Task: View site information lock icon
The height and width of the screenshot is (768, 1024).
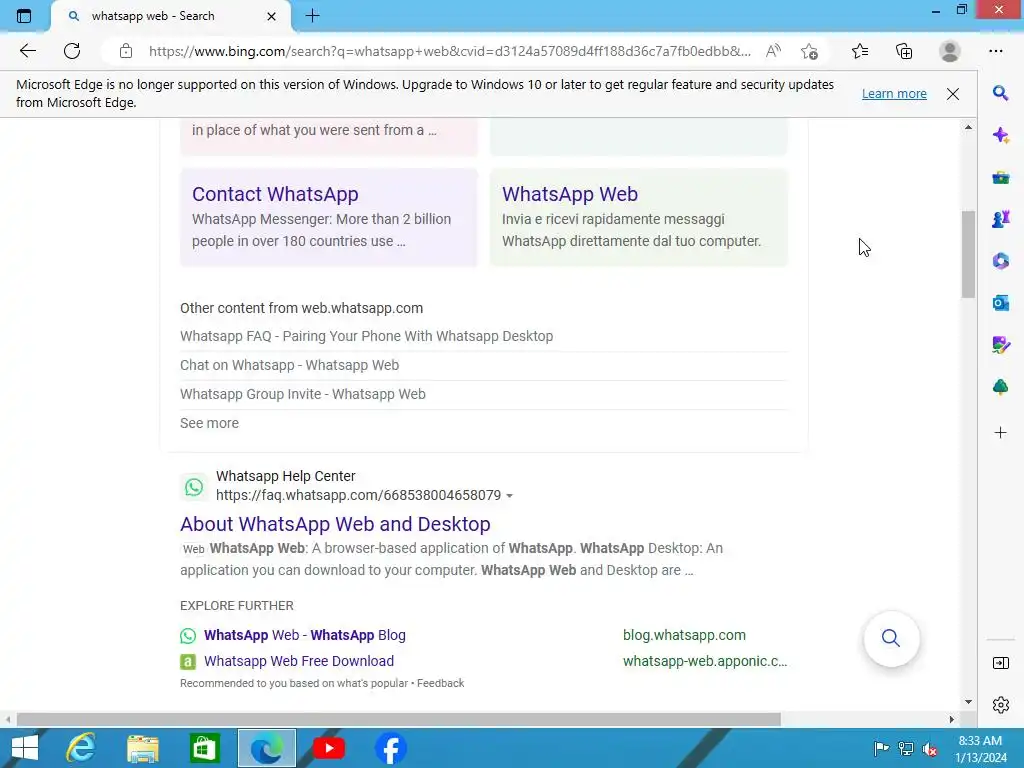Action: (126, 51)
